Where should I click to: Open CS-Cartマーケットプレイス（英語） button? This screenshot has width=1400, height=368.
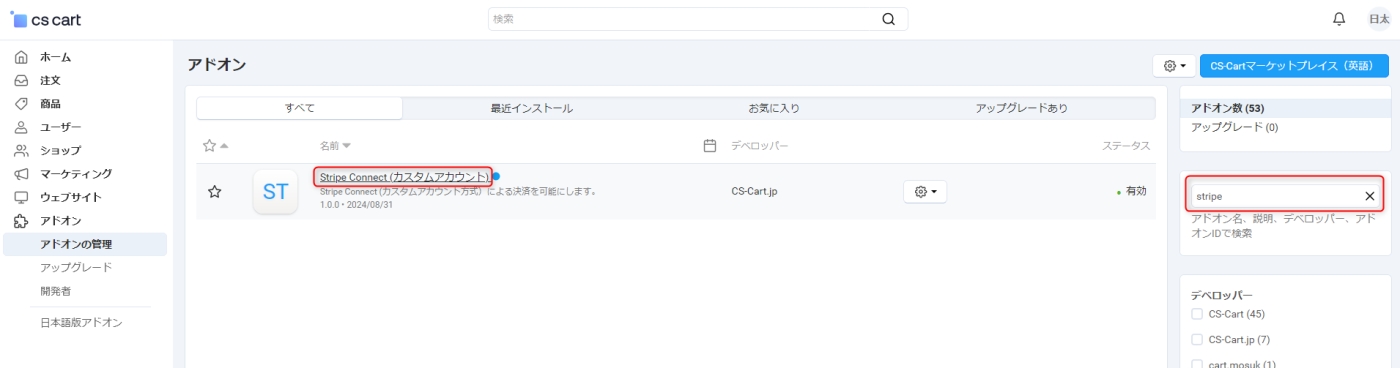point(1294,66)
